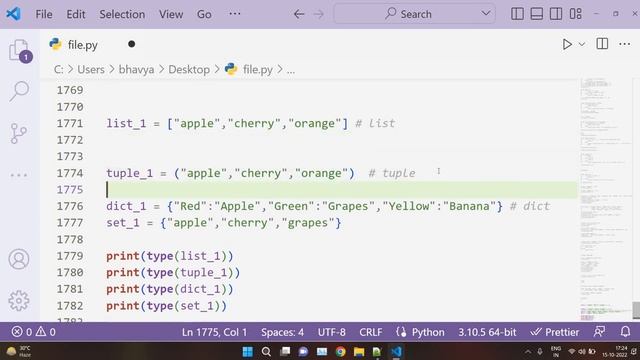Image resolution: width=640 pixels, height=360 pixels.
Task: Click line number 1771 in gutter
Action: tap(70, 123)
